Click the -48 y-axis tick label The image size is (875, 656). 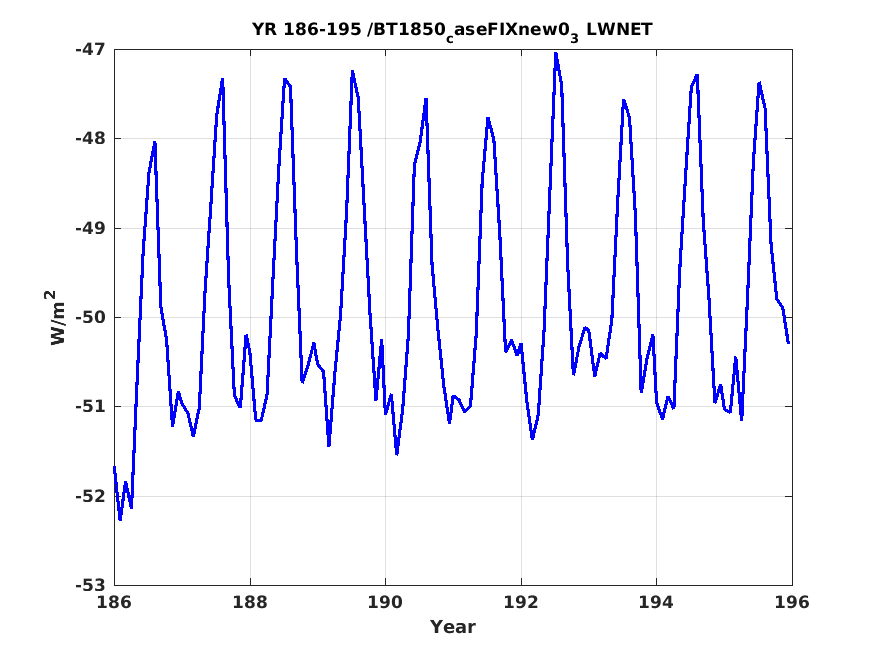point(90,138)
